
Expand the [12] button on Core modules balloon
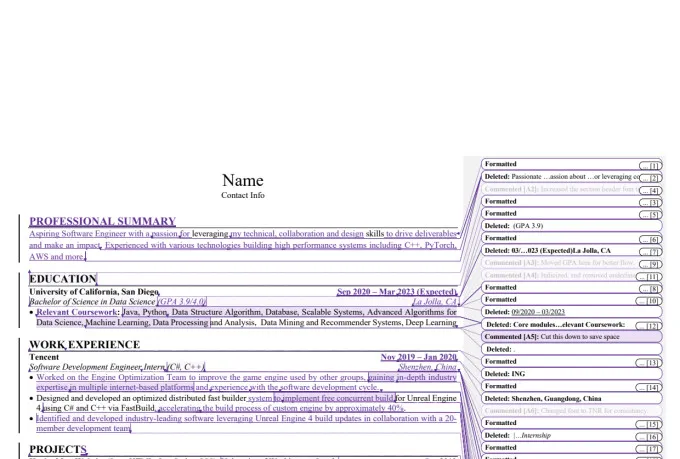click(649, 326)
